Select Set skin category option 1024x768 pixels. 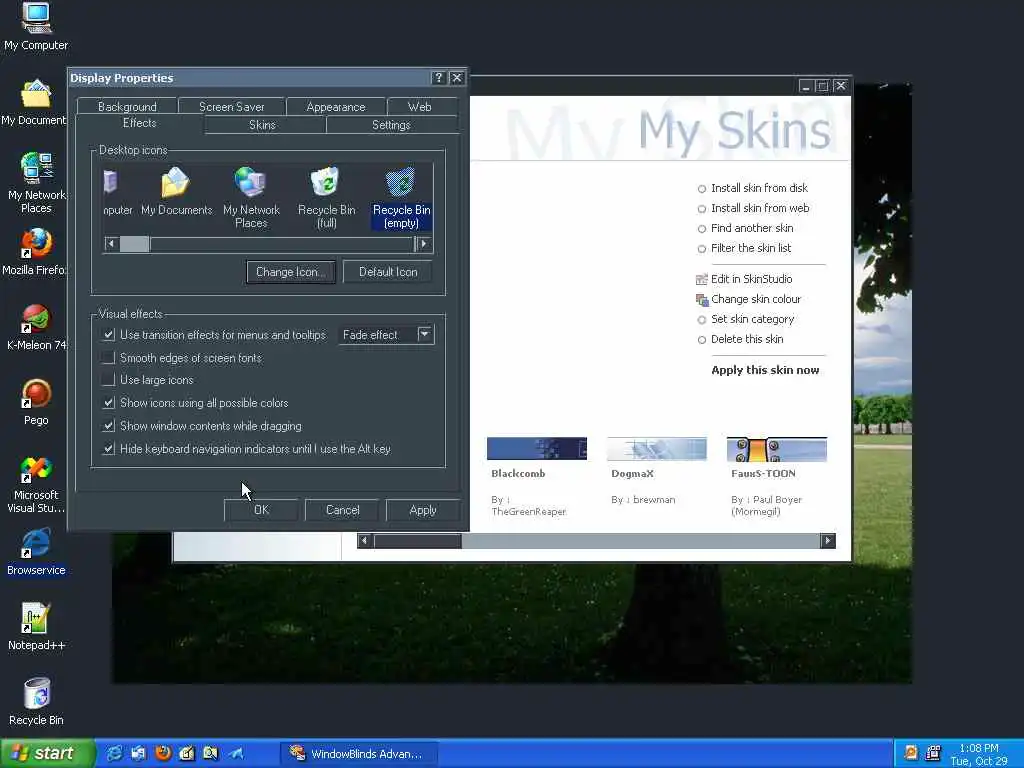(x=746, y=319)
